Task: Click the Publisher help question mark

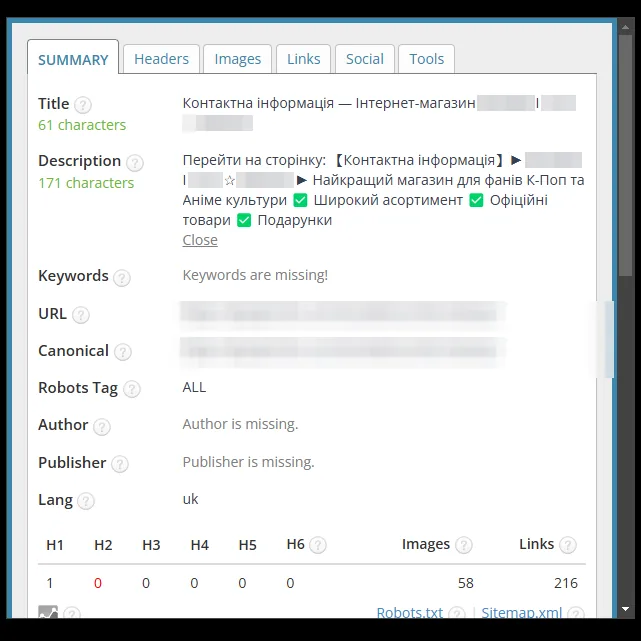Action: [x=120, y=464]
